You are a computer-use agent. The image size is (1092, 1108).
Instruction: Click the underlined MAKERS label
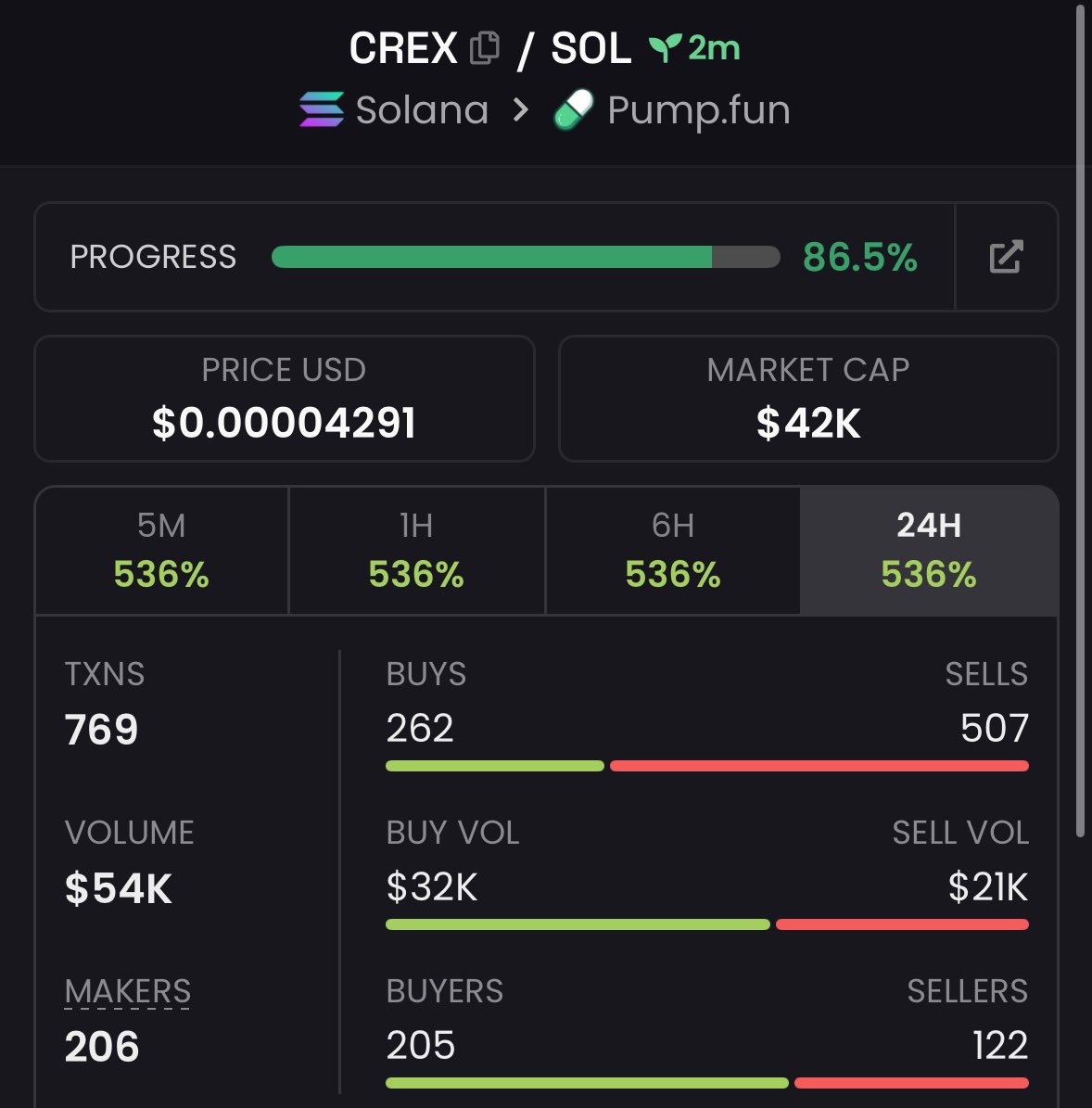coord(128,991)
